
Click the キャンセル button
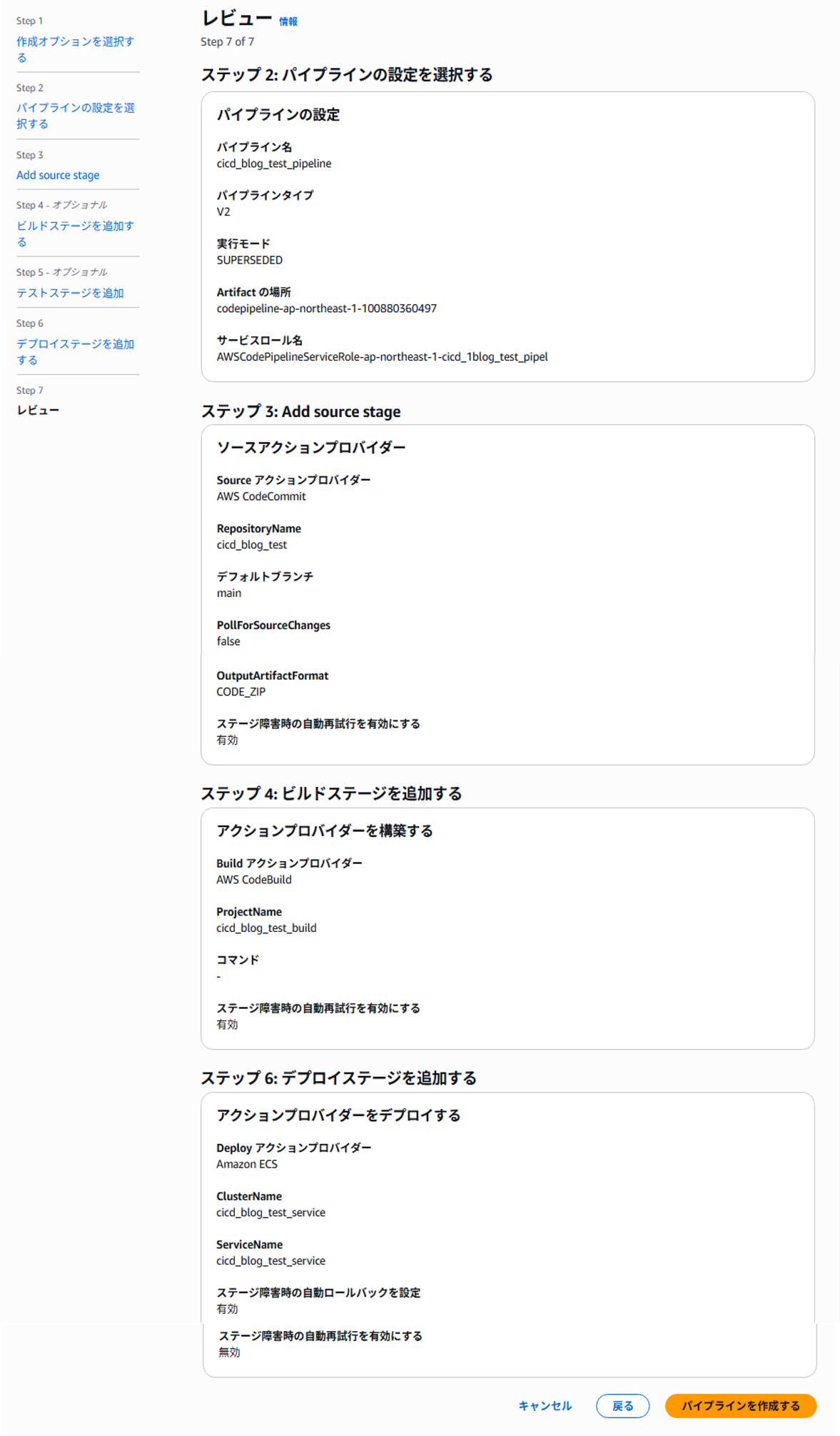pyautogui.click(x=545, y=1405)
